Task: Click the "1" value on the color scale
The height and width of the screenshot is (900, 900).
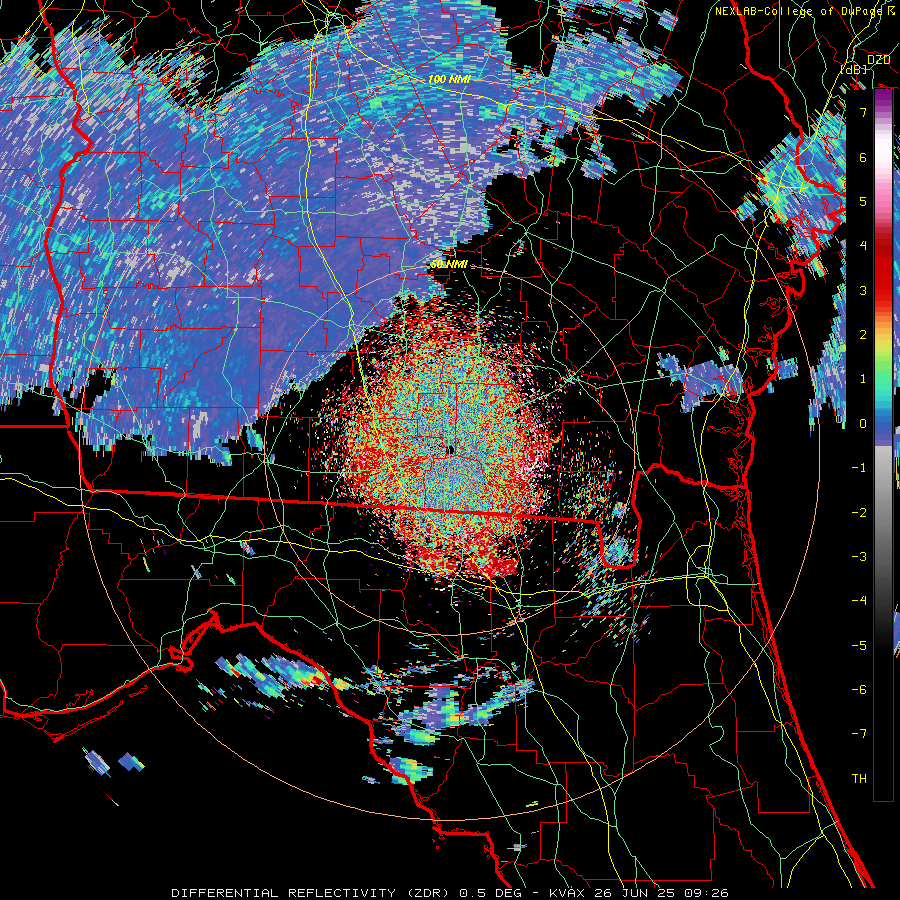Action: 863,379
